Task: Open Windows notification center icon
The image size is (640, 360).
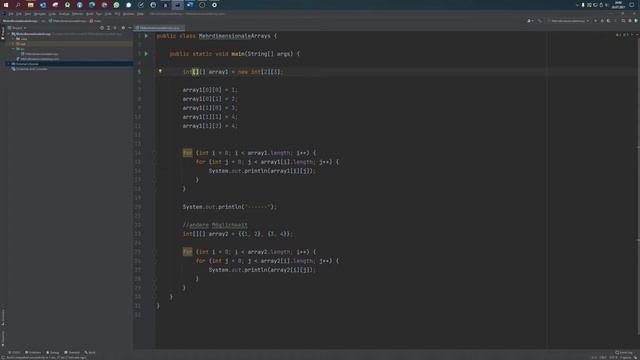Action: (632, 5)
